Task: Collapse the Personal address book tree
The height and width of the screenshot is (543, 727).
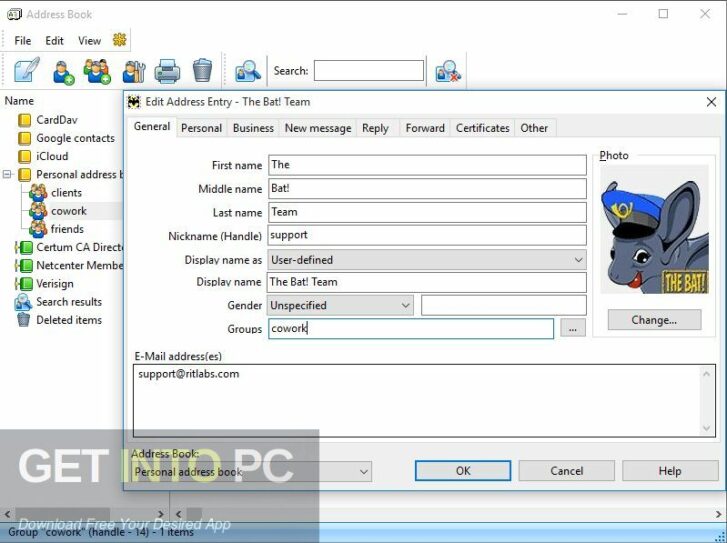Action: click(7, 174)
